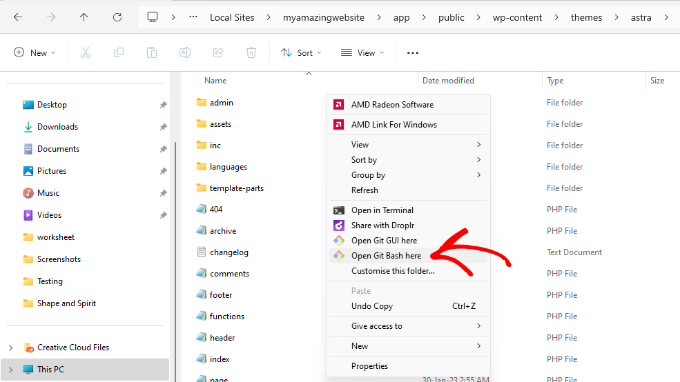Expand the Give access to submenu
680x382 pixels.
[409, 326]
